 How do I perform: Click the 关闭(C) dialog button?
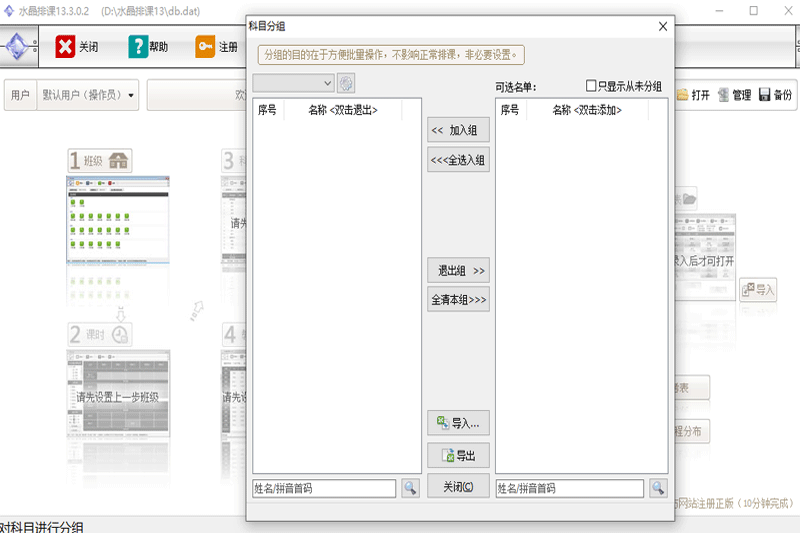(458, 487)
